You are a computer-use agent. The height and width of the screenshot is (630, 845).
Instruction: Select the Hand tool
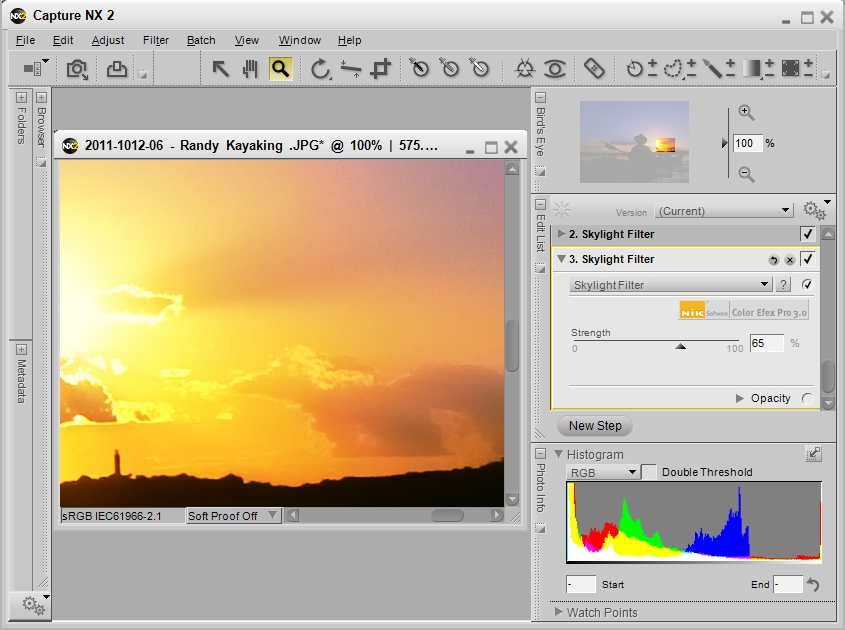click(x=249, y=68)
